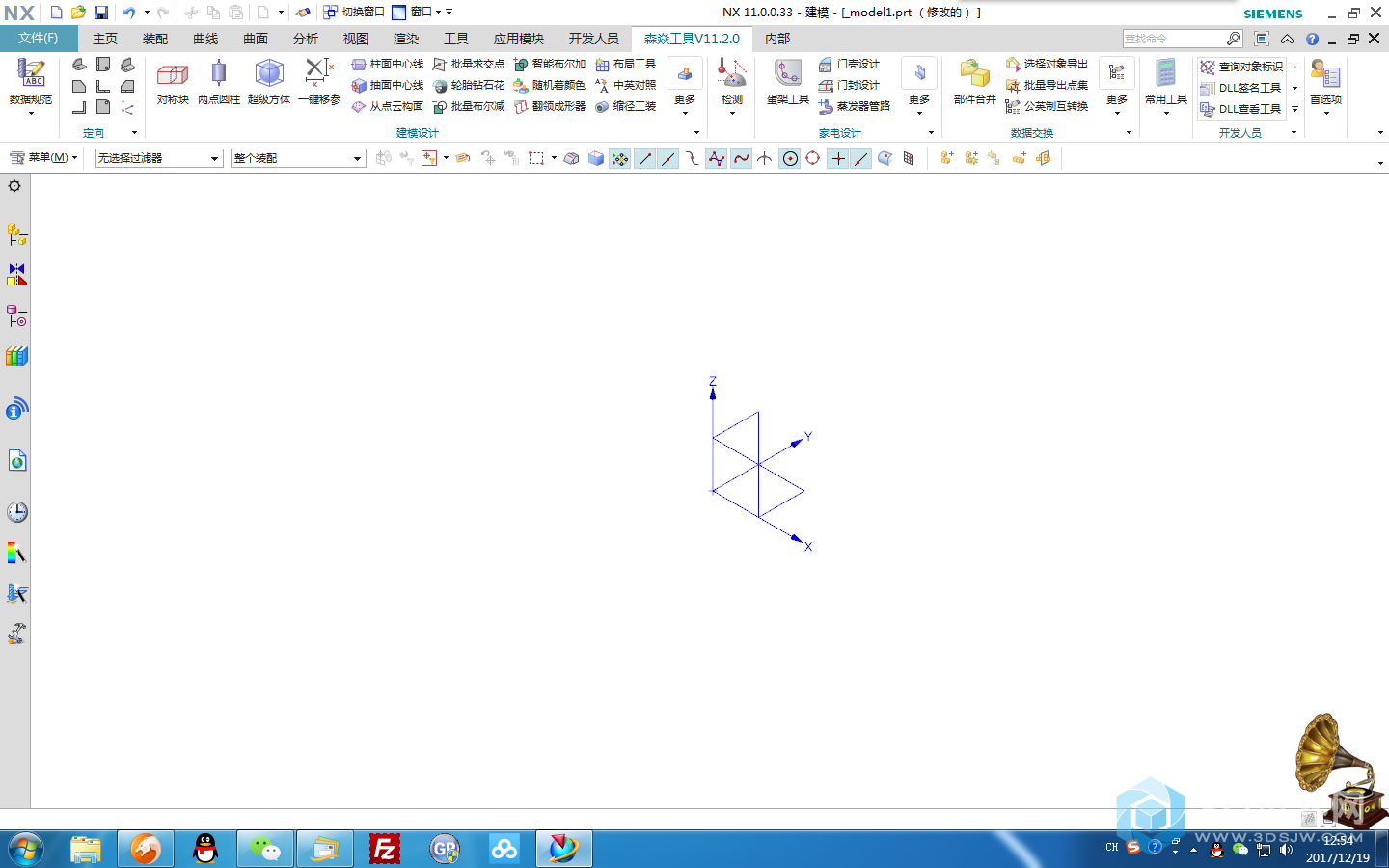Switch to the 应用模块 tab

pos(519,39)
